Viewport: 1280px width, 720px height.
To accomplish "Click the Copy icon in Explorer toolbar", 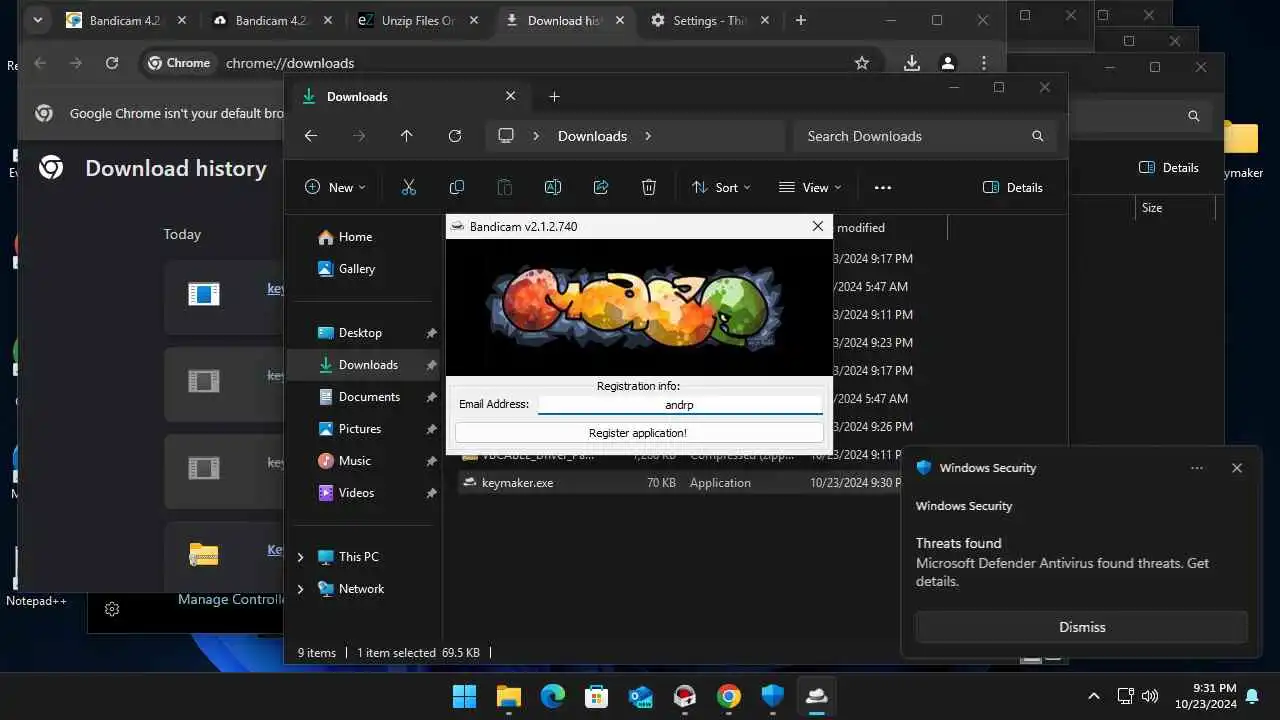I will (457, 187).
